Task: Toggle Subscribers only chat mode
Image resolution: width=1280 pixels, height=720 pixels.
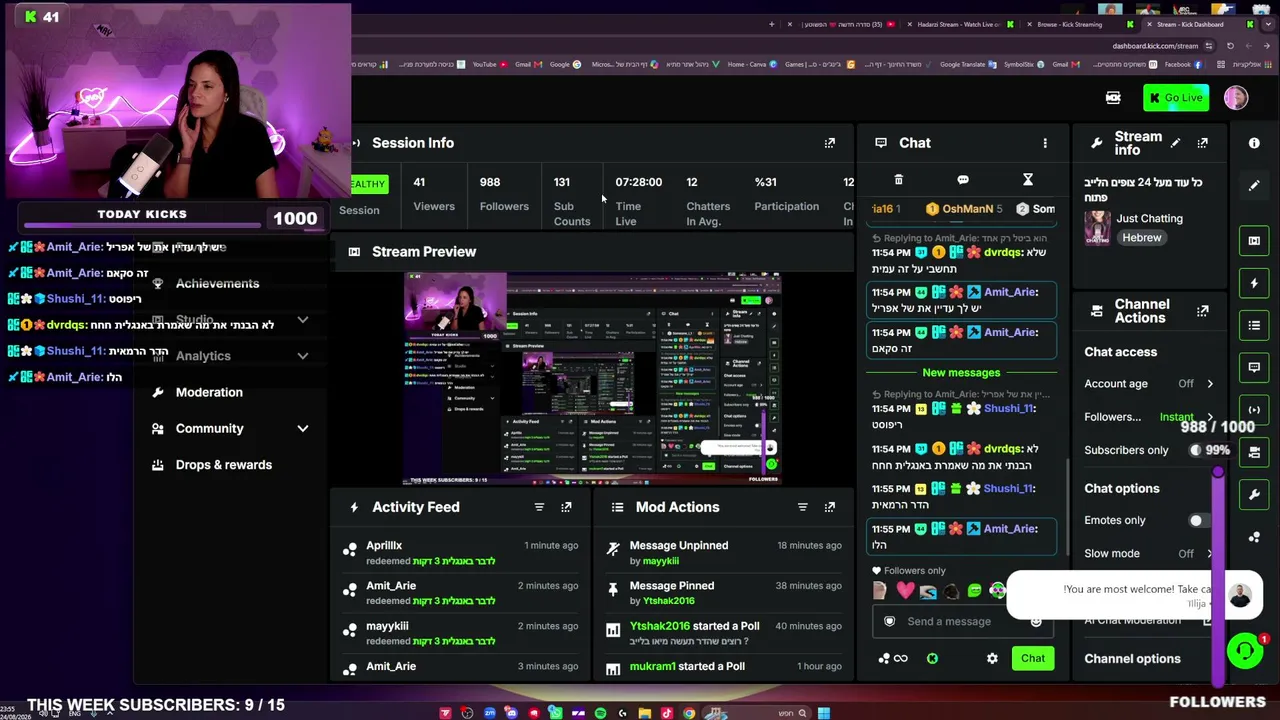Action: point(1200,450)
